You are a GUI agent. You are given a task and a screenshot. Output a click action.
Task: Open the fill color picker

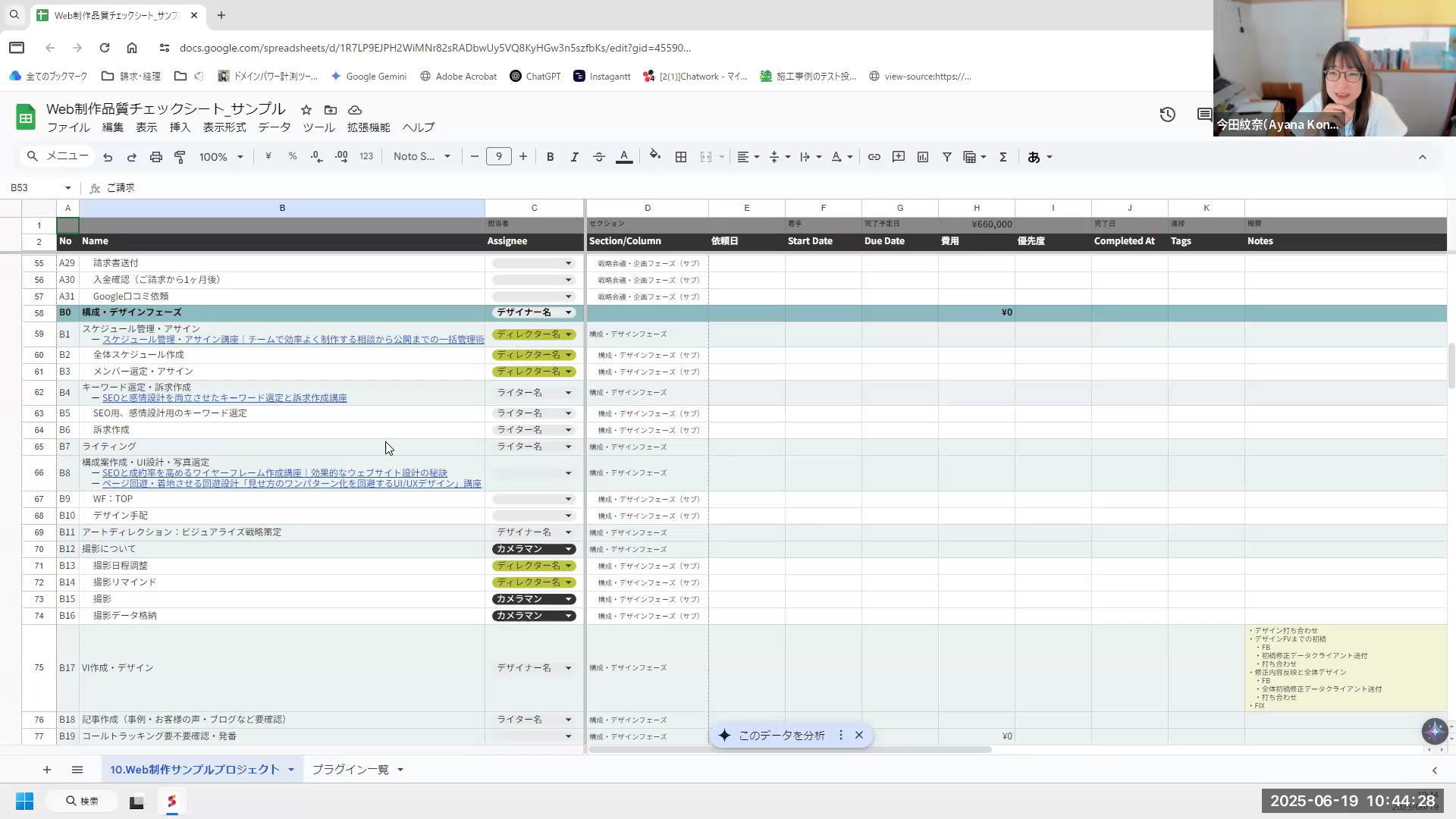(654, 156)
